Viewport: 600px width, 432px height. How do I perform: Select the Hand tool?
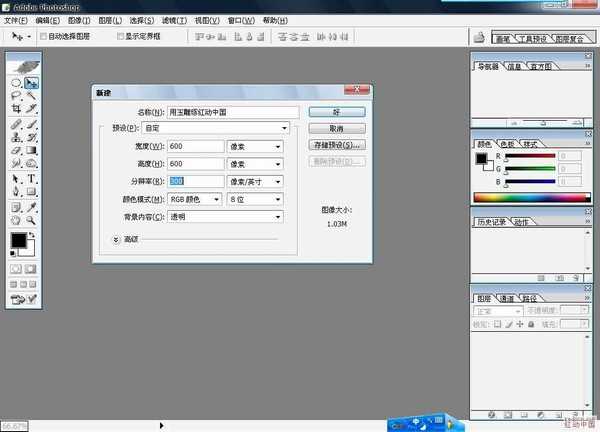(x=17, y=219)
